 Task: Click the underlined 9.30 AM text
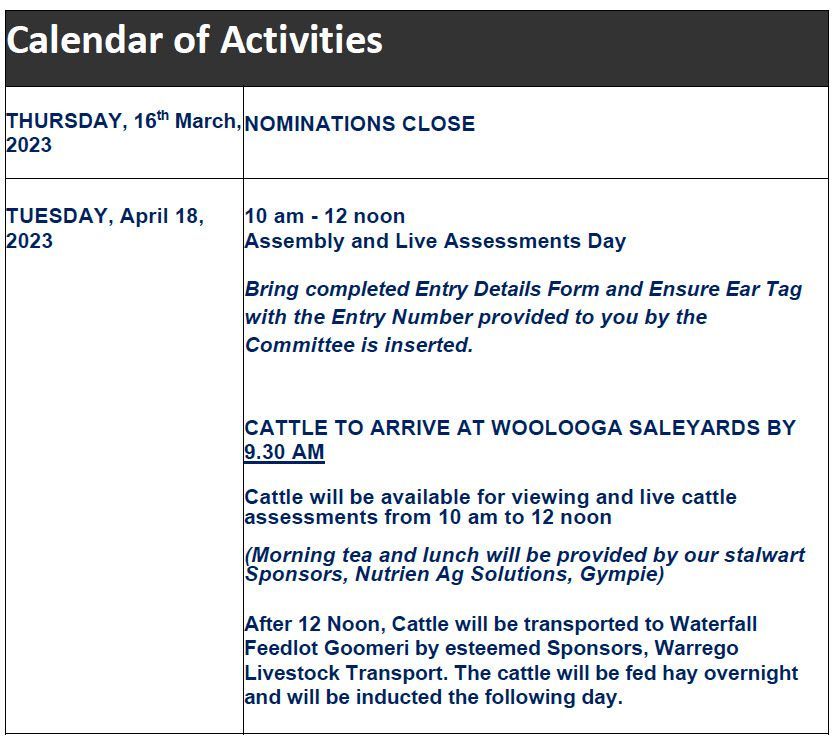pyautogui.click(x=284, y=452)
